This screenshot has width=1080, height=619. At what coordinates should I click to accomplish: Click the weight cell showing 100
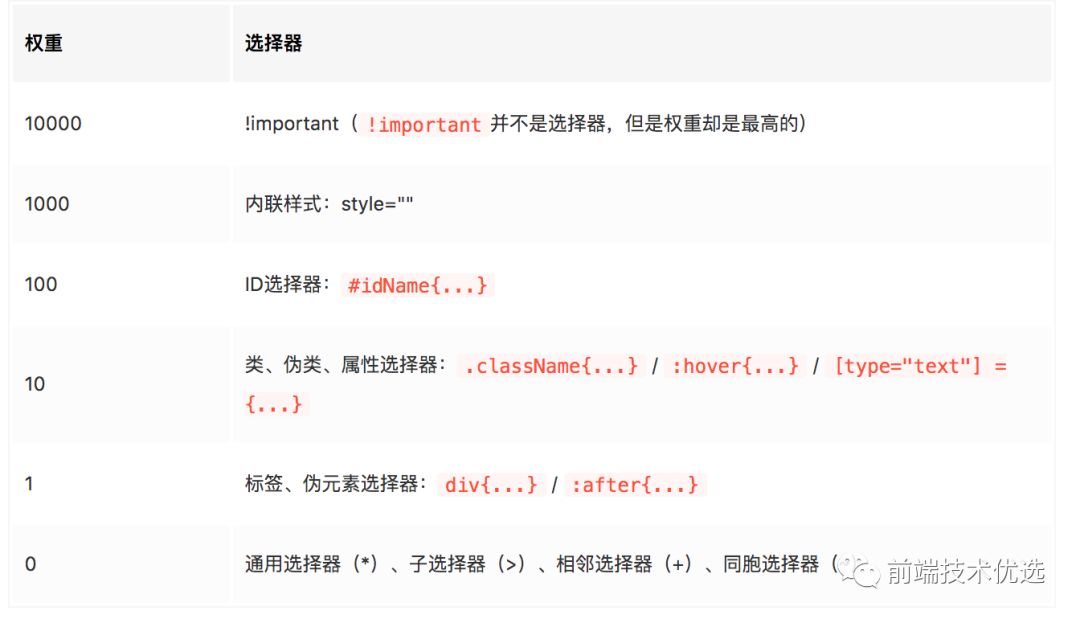pyautogui.click(x=41, y=284)
